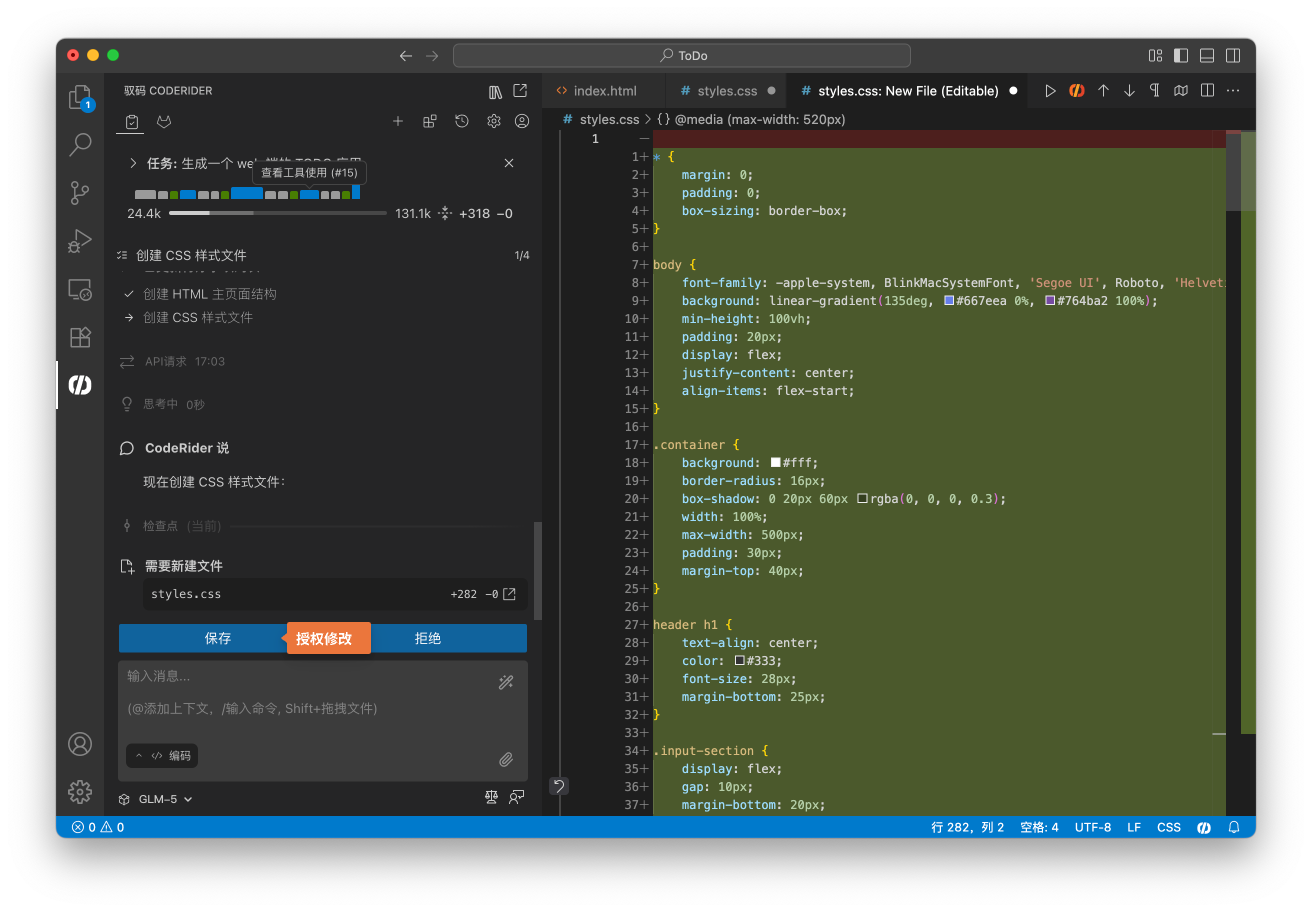
Task: Click the Run play icon in editor toolbar
Action: [1050, 91]
